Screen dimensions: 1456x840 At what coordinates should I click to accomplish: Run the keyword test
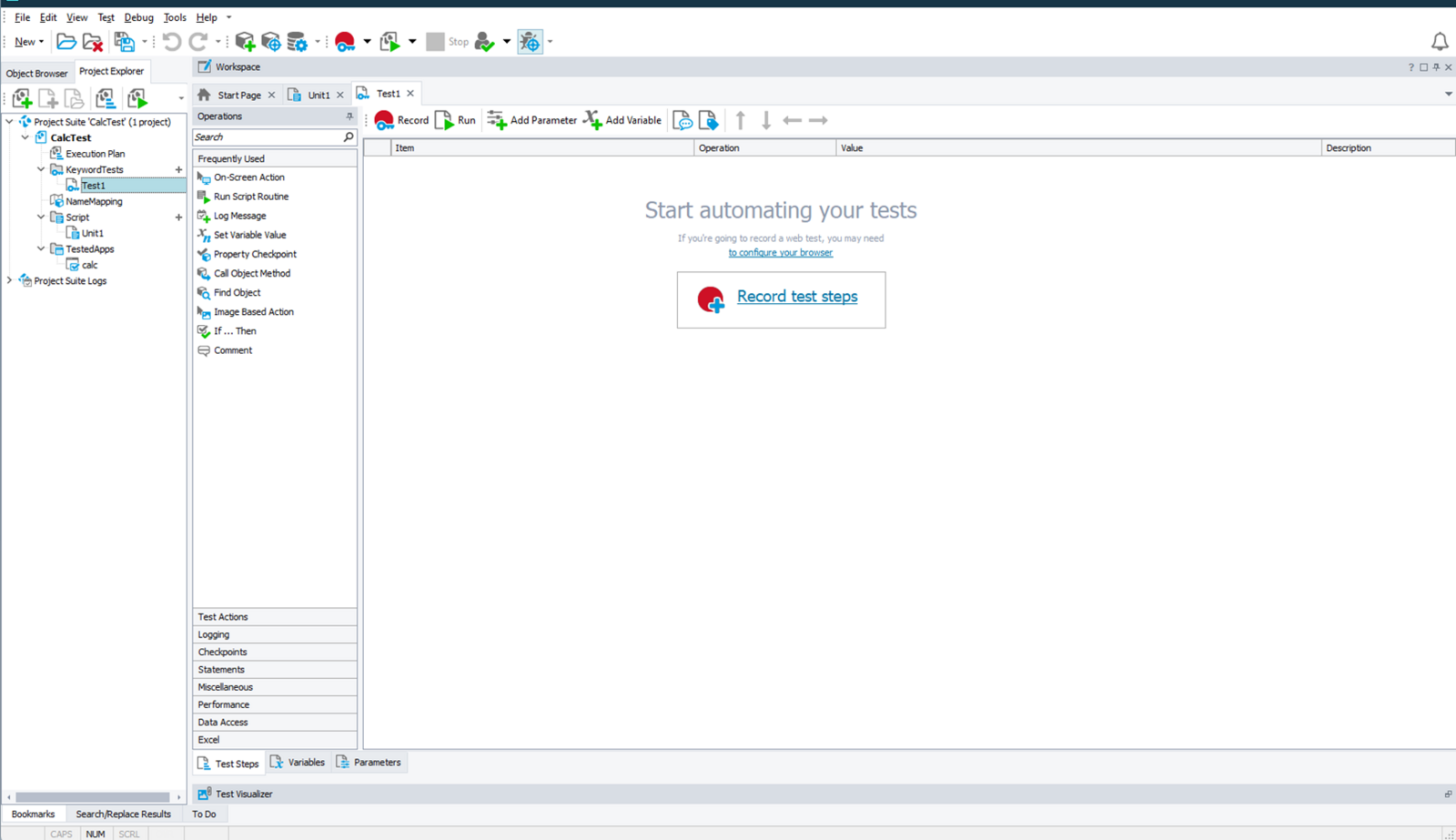tap(456, 120)
